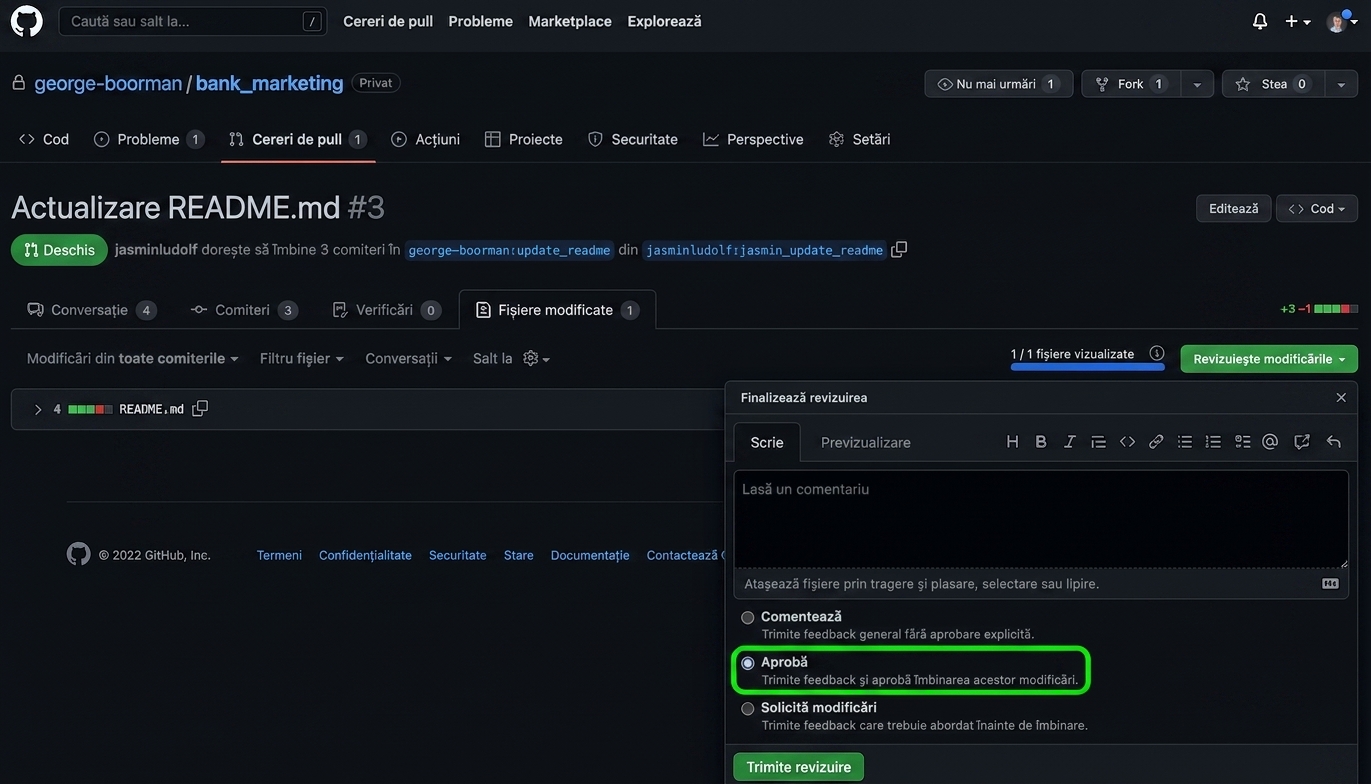
Task: Switch to the Conversație tab
Action: tap(92, 310)
